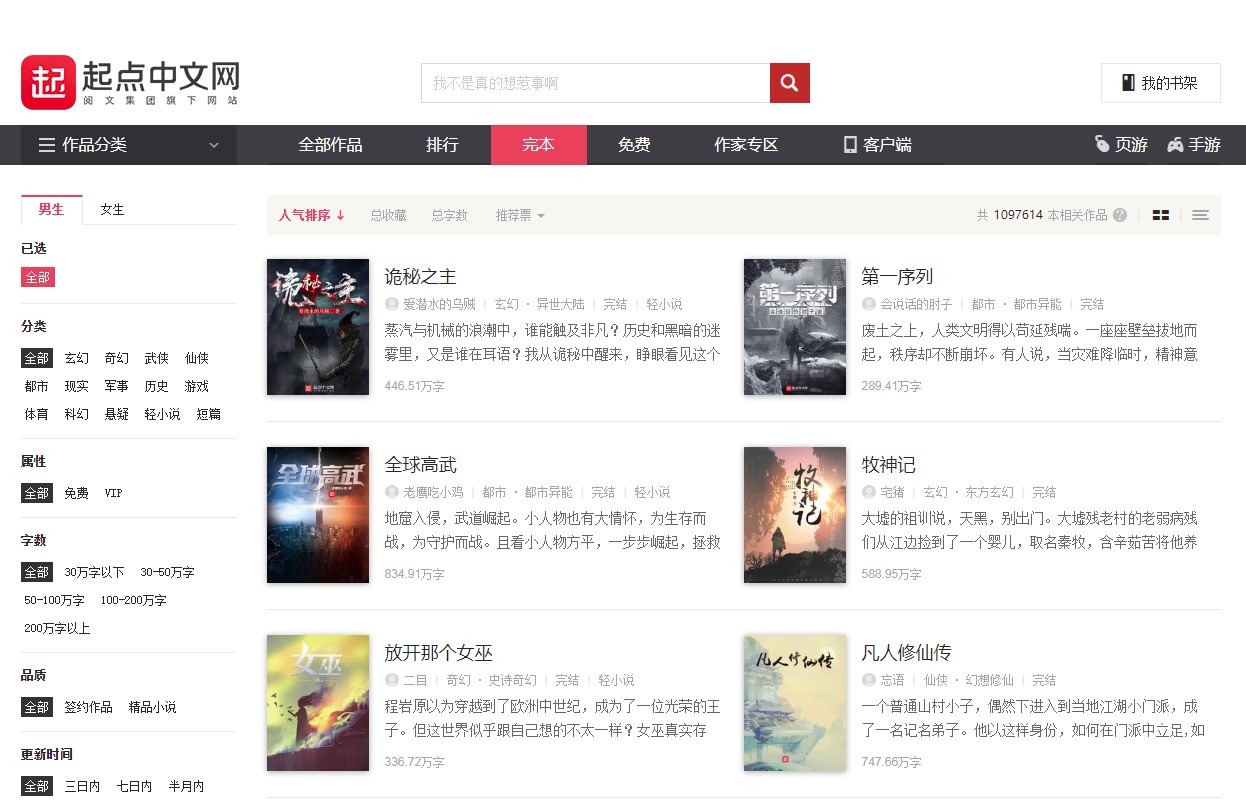This screenshot has width=1246, height=803.
Task: Click the search input field
Action: 595,83
